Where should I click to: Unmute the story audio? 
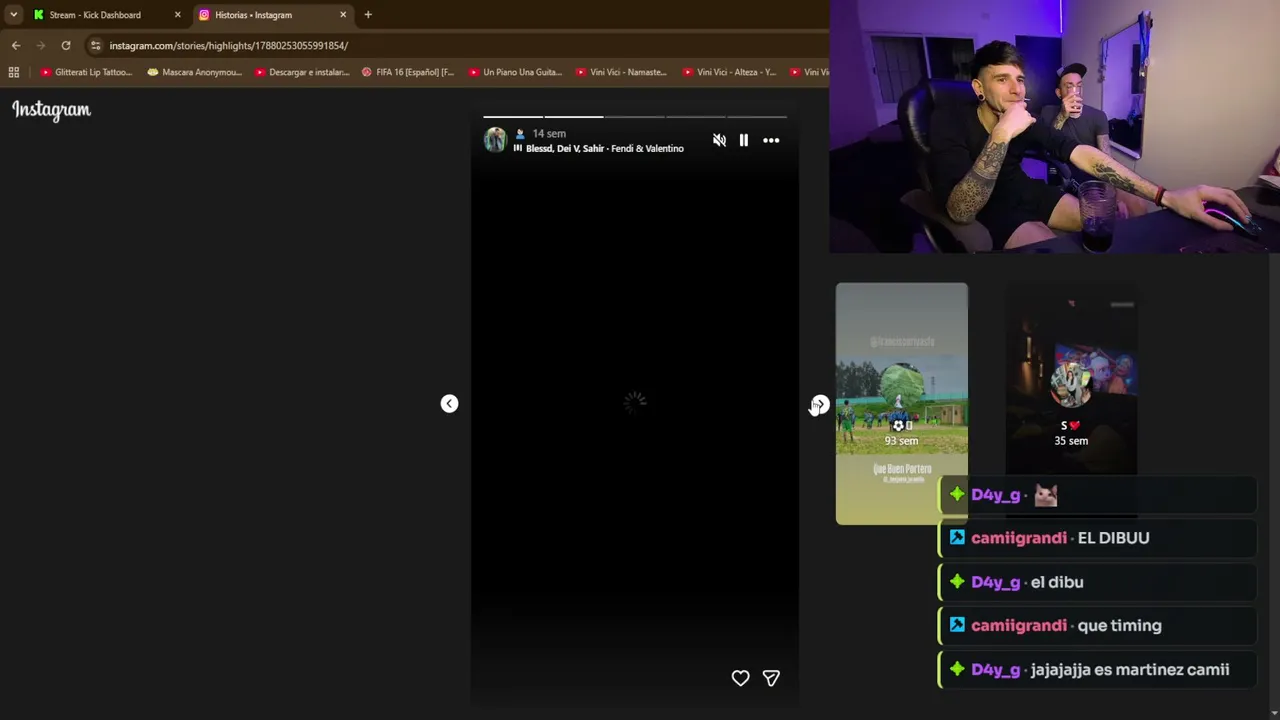[x=719, y=140]
